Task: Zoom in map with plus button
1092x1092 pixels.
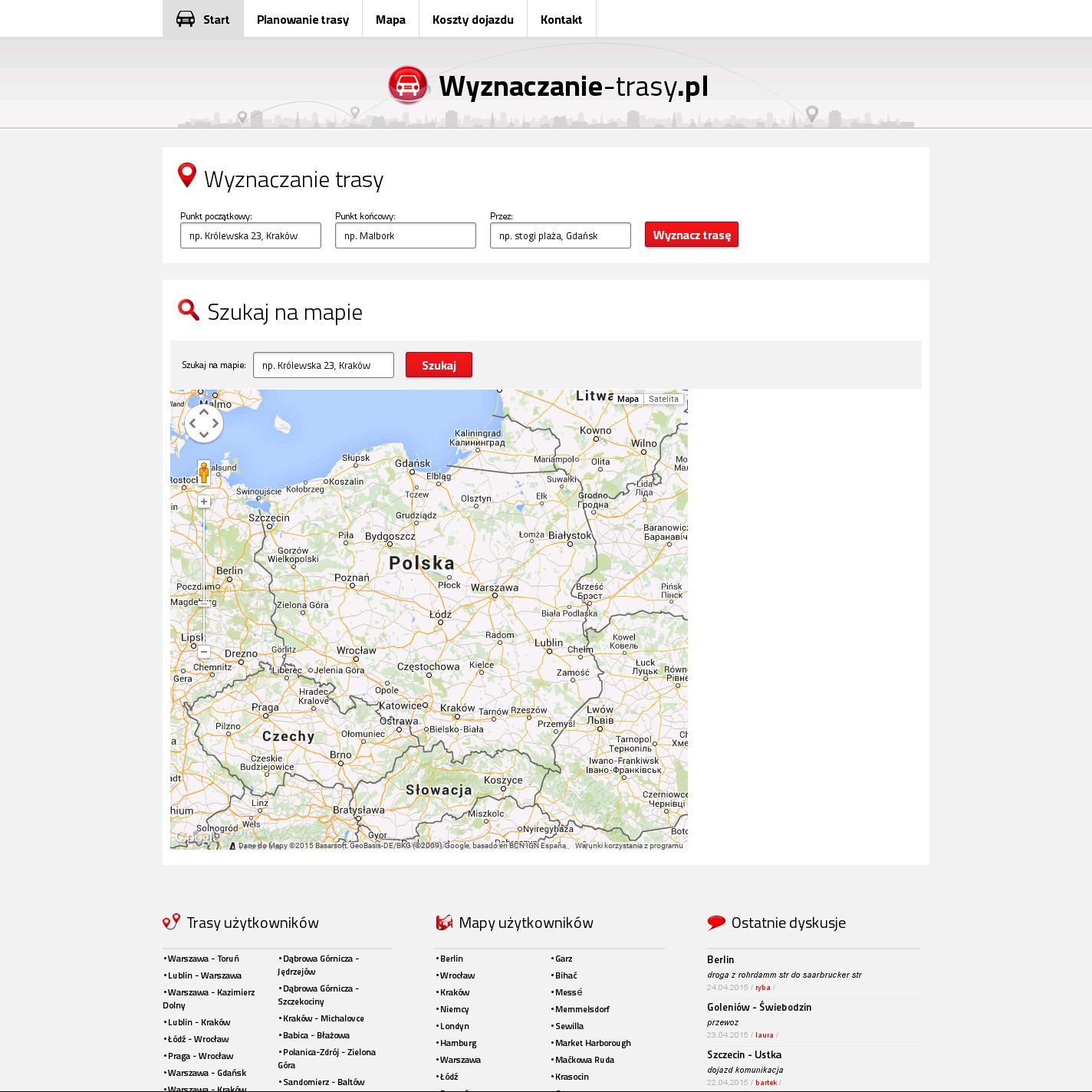Action: point(204,502)
